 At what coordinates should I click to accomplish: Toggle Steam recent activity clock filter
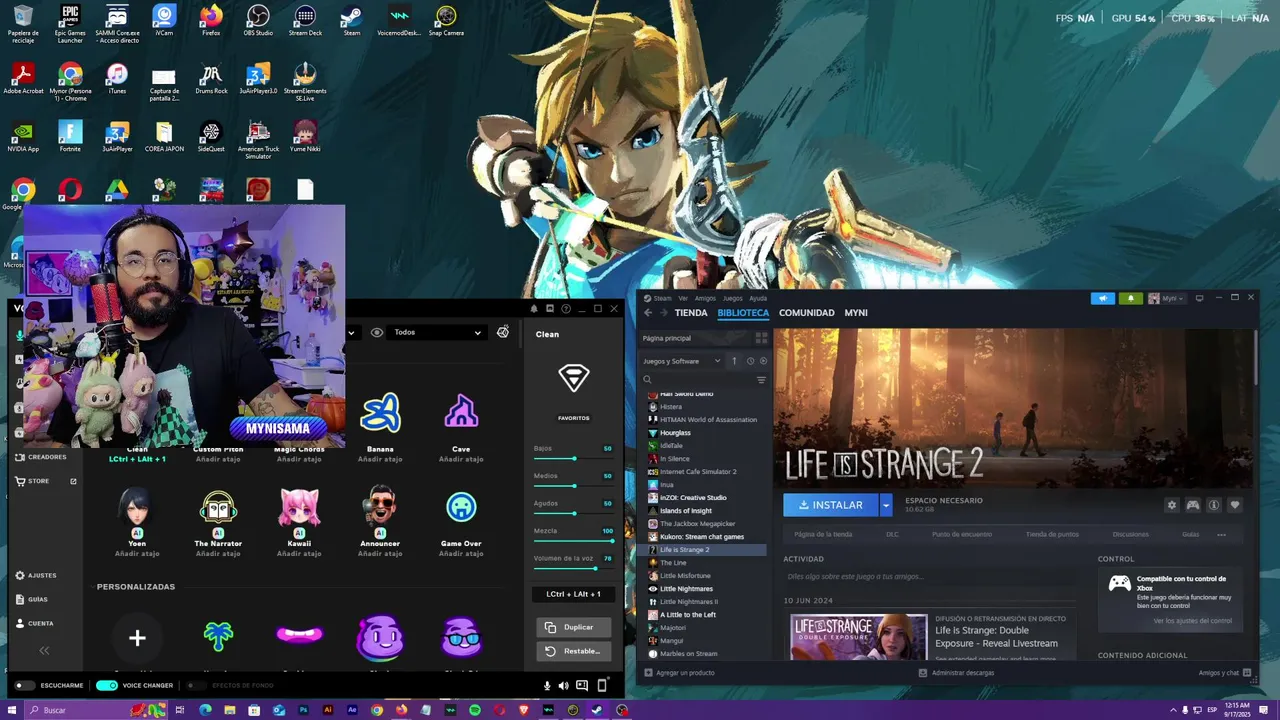[x=750, y=361]
